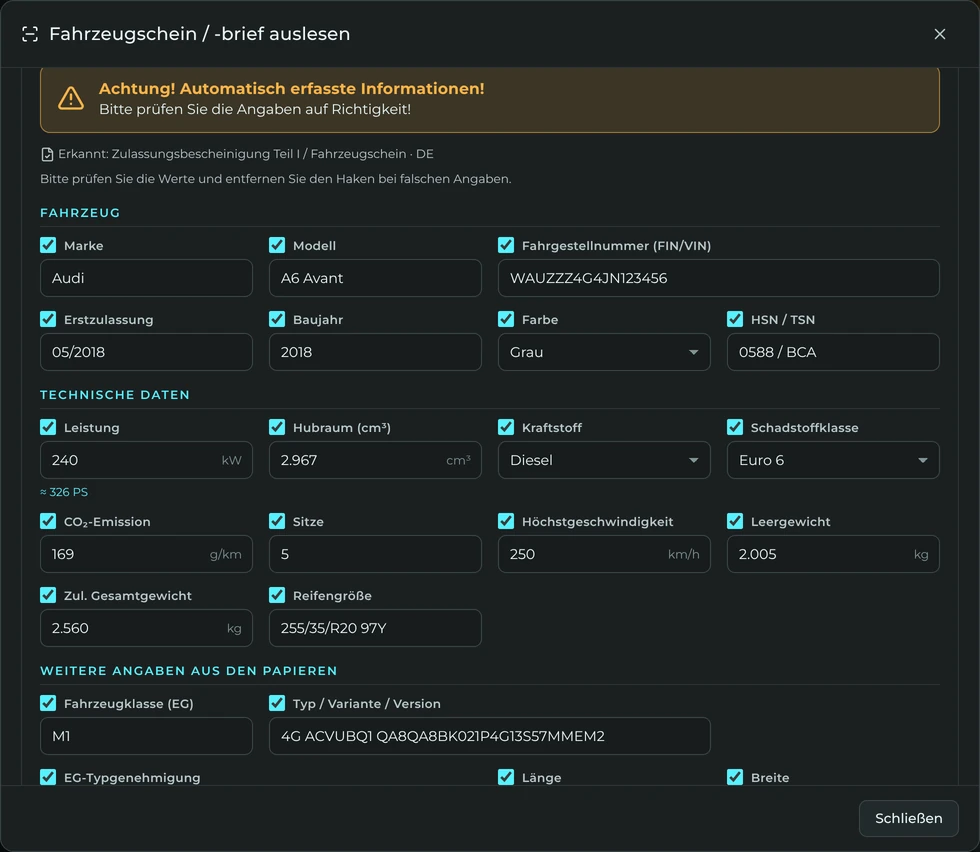Uncheck the Fahrzeugklasse (EG) checkbox

click(x=48, y=703)
